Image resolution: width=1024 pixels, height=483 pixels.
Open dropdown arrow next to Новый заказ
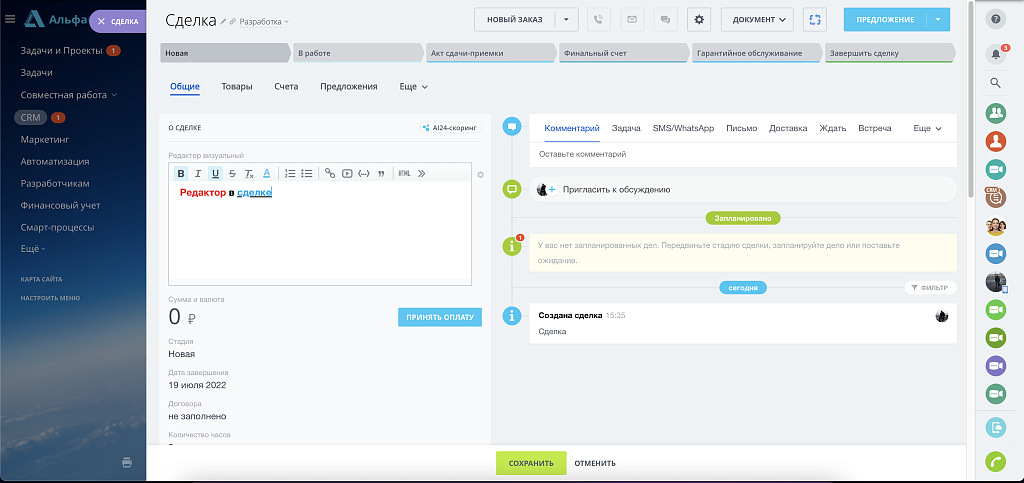(567, 19)
